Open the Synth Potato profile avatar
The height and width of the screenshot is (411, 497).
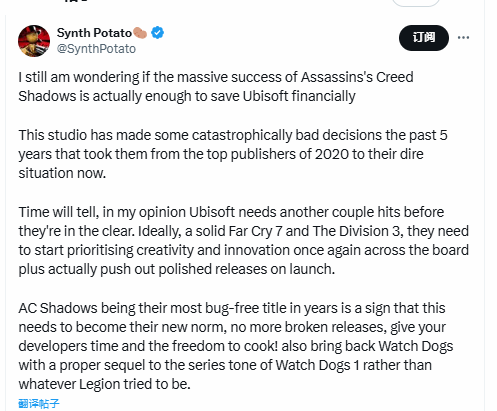click(x=34, y=41)
